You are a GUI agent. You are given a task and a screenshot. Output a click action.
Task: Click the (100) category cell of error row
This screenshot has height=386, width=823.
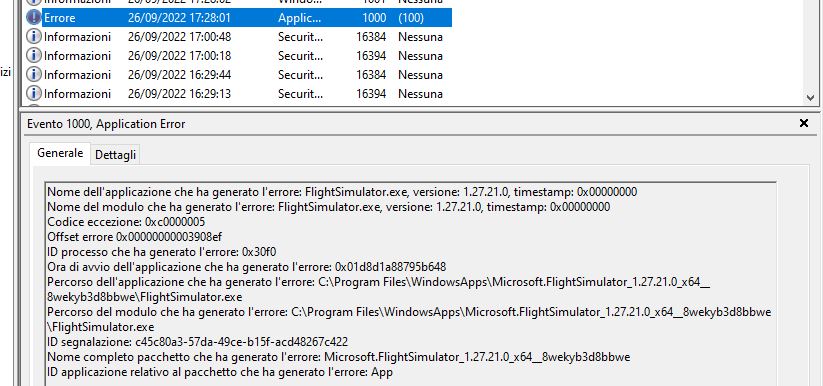pyautogui.click(x=411, y=18)
